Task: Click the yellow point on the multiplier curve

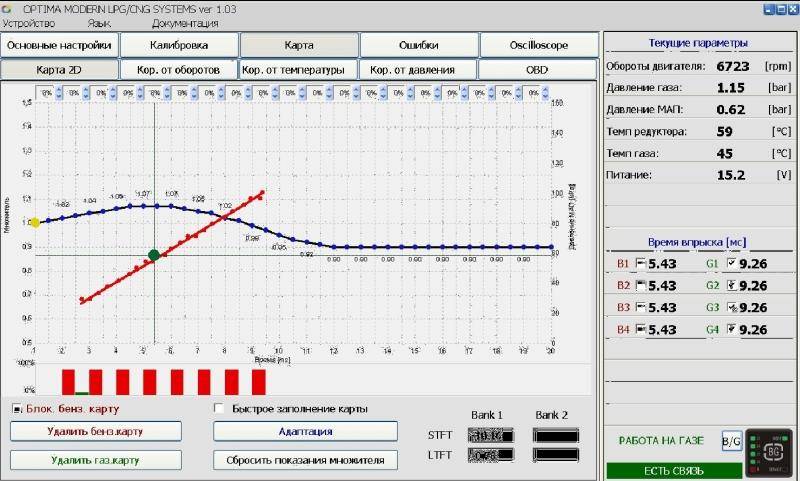Action: coord(35,222)
